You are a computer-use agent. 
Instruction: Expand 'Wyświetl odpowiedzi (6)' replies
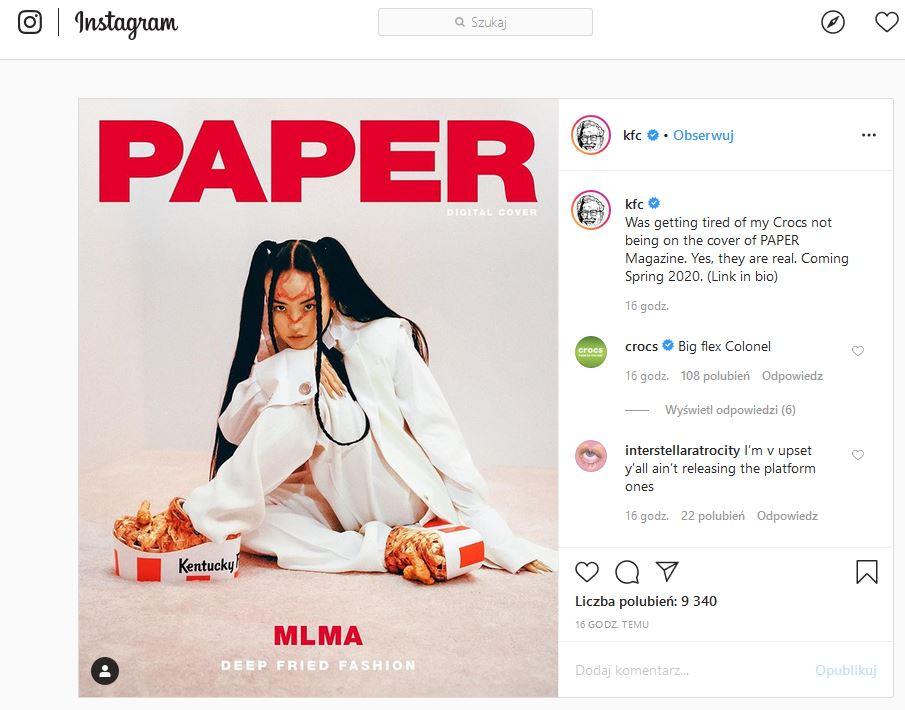pos(730,410)
